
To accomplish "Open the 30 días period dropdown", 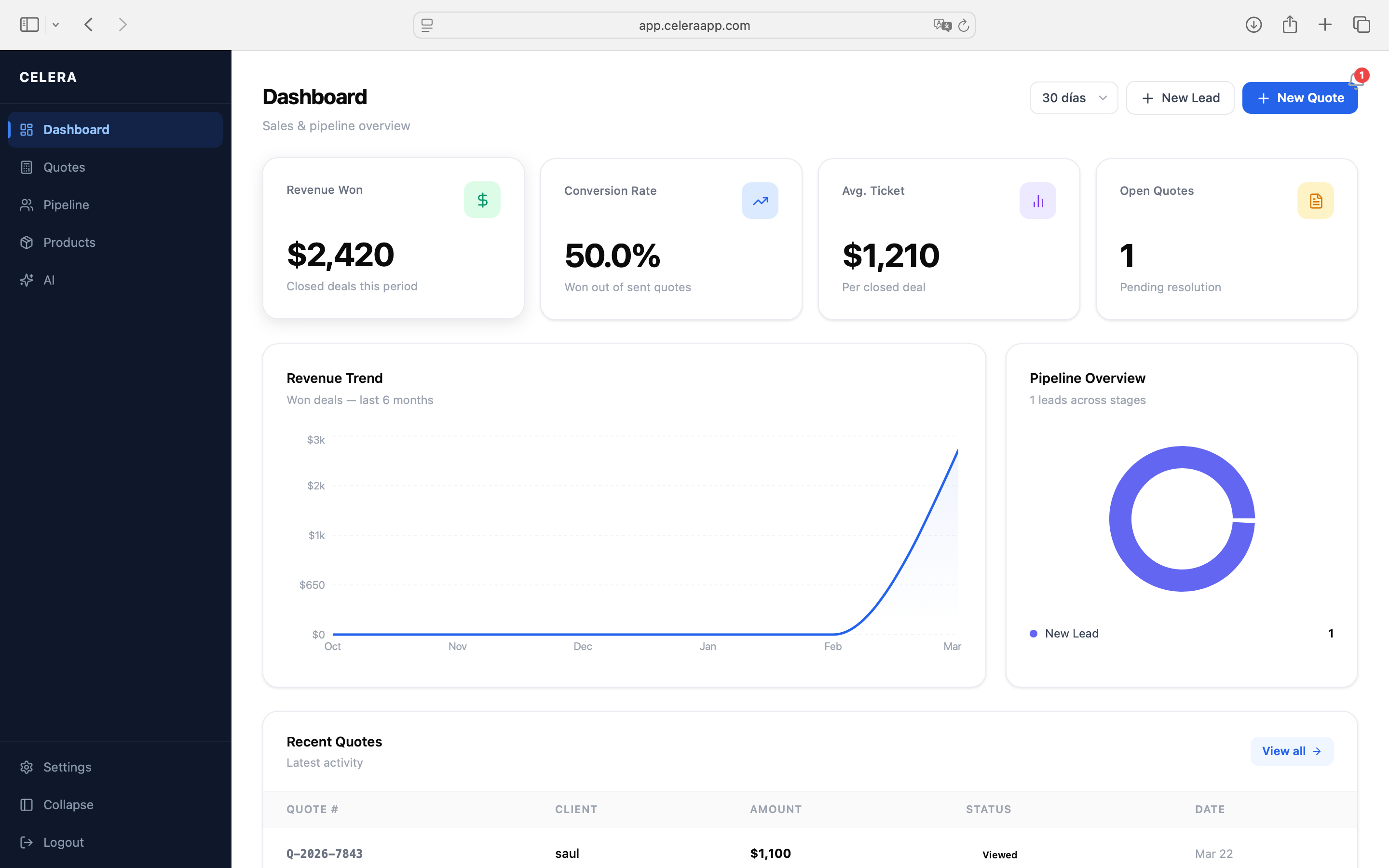I will pos(1073,97).
